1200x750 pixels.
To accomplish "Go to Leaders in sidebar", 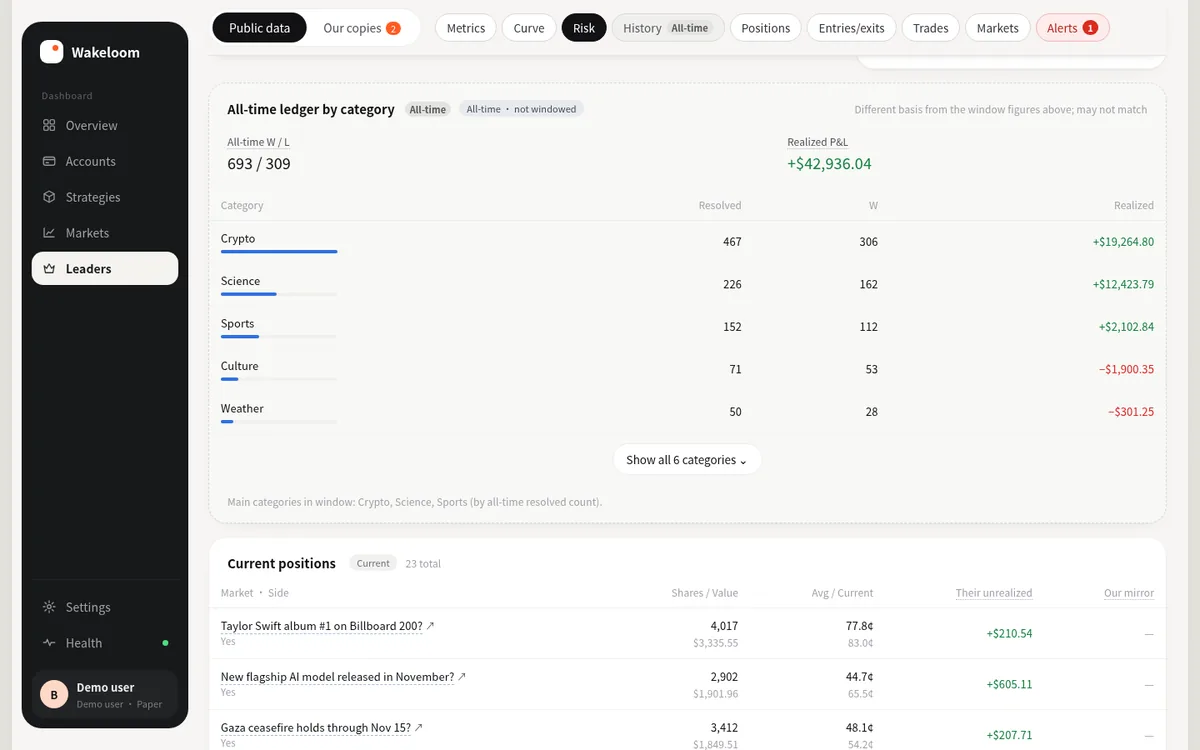I will [x=105, y=269].
